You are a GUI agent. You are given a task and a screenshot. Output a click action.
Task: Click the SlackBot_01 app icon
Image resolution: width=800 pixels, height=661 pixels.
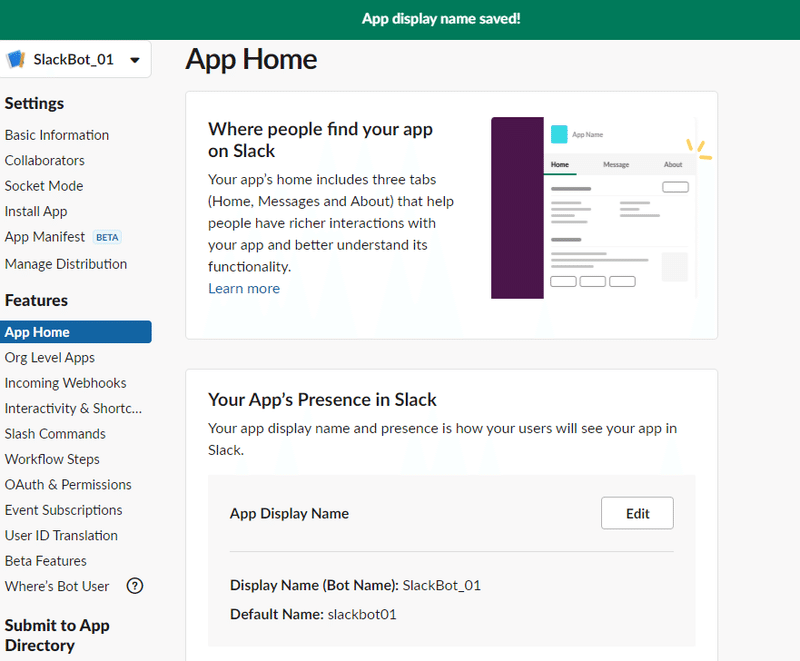click(16, 60)
